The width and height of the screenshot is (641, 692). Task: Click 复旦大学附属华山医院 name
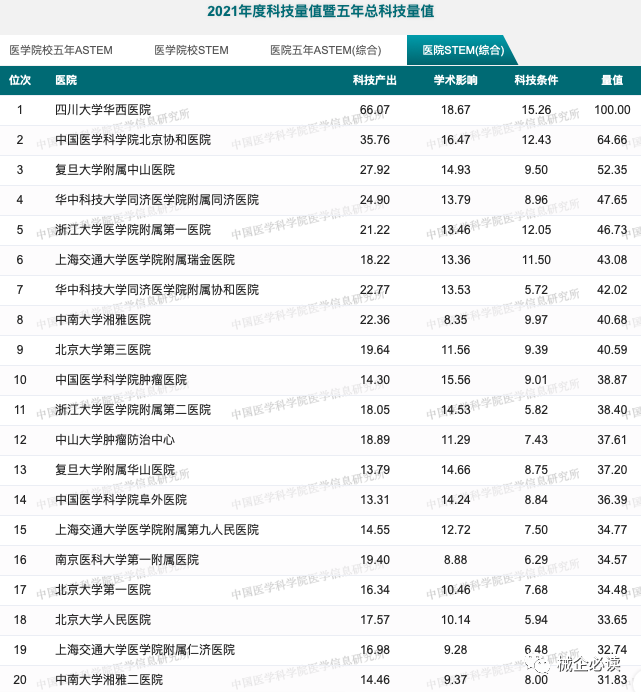tap(115, 470)
